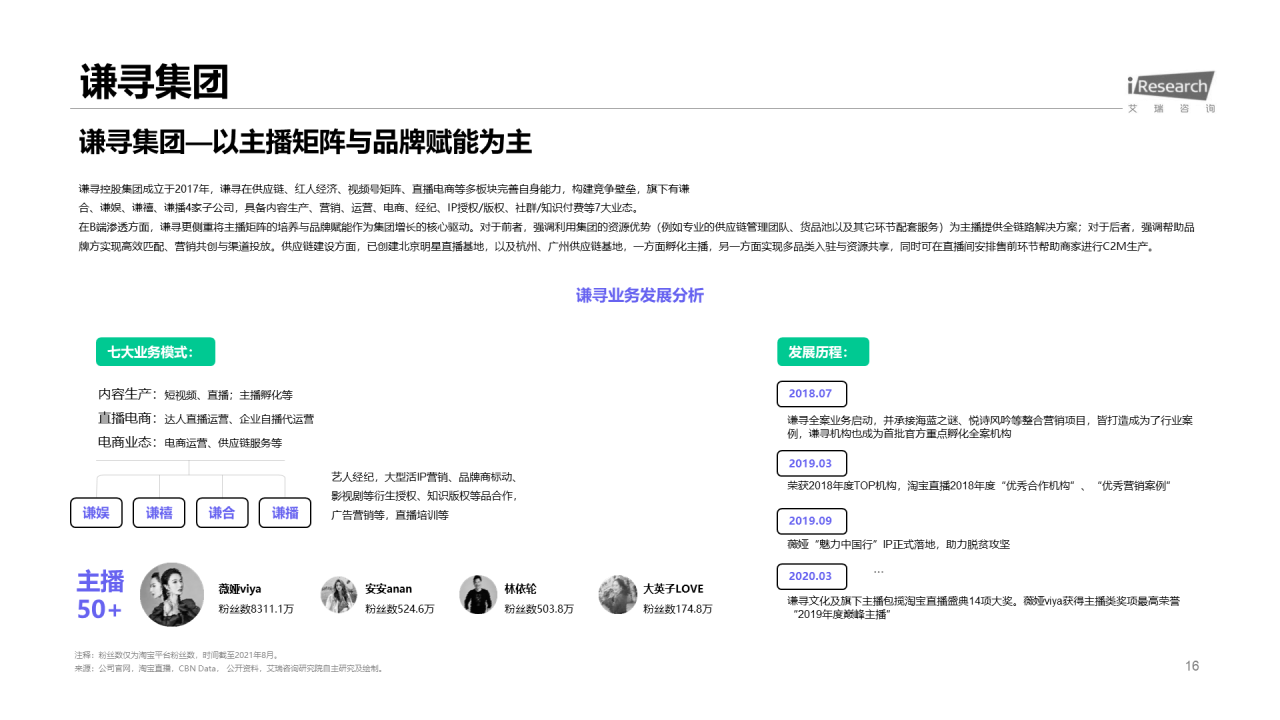Click 粉丝数524.6万 text
Viewport: 1280px width, 720px height.
400,609
